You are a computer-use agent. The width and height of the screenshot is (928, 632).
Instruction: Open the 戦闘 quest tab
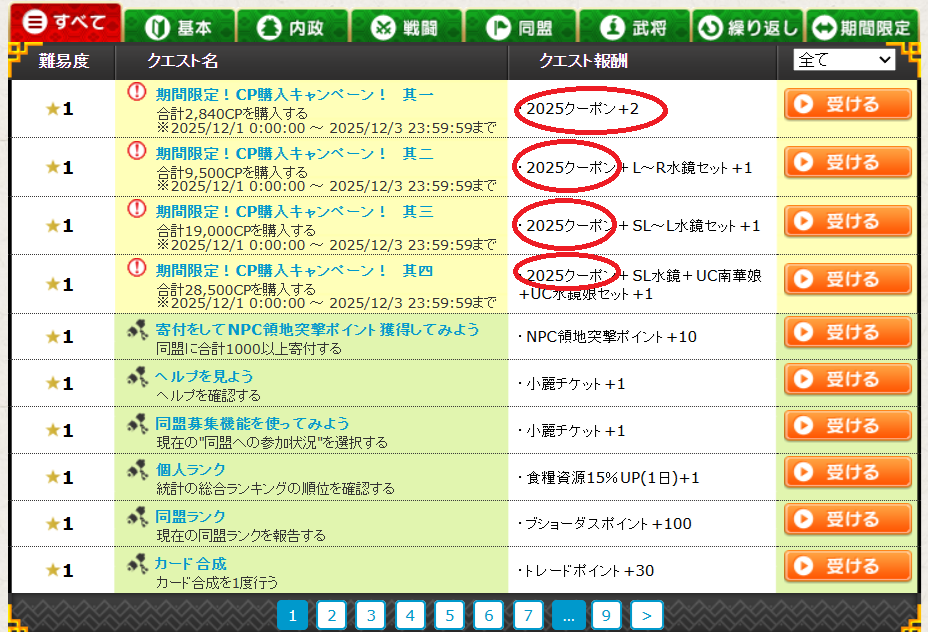406,27
